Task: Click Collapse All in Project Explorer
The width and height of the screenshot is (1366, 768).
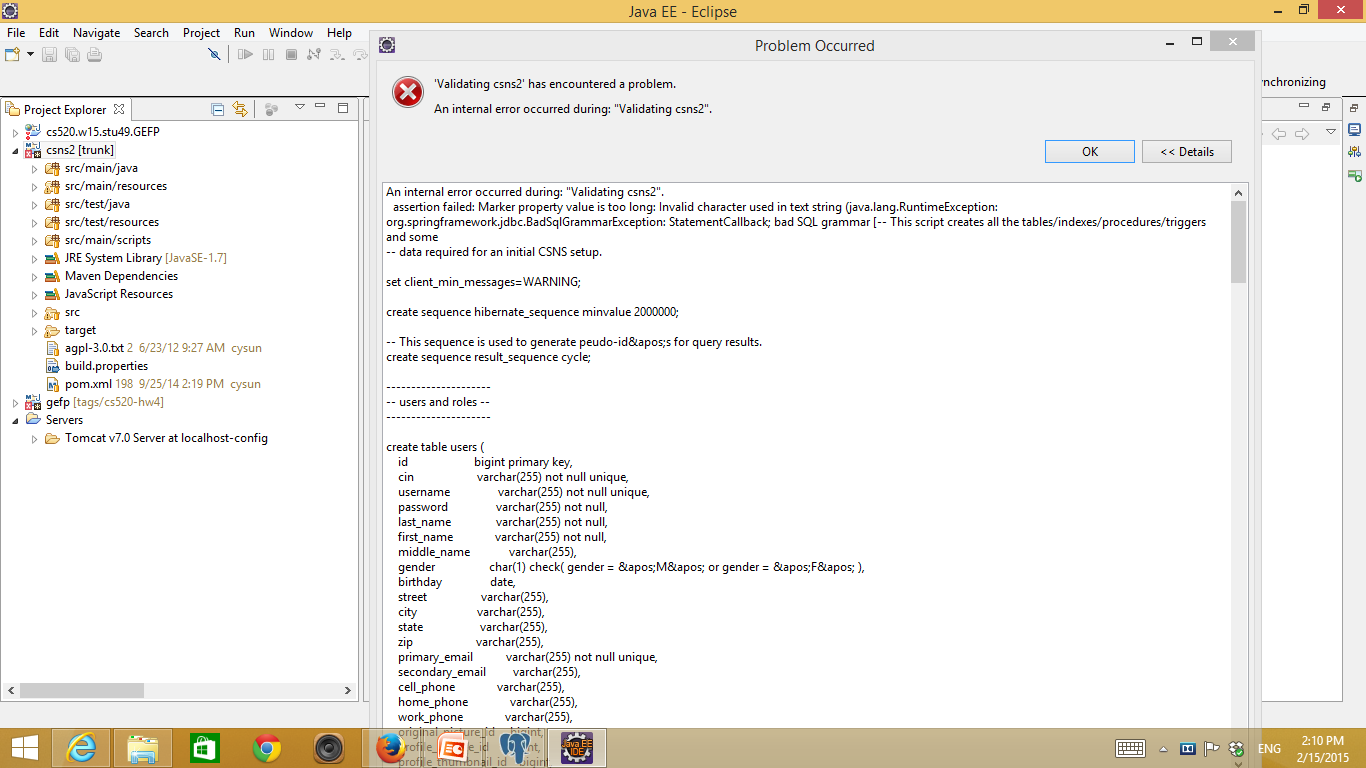Action: (x=217, y=109)
